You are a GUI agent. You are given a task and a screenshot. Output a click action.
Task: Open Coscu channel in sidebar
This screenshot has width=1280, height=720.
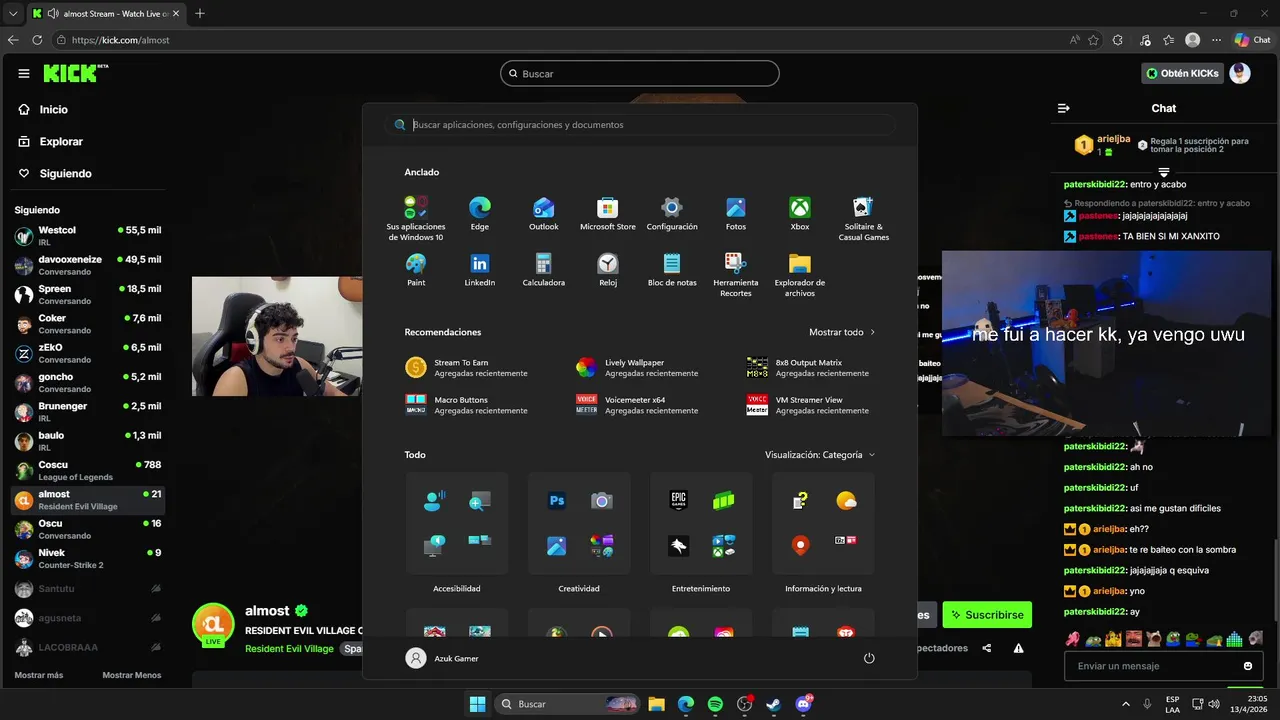[88, 470]
